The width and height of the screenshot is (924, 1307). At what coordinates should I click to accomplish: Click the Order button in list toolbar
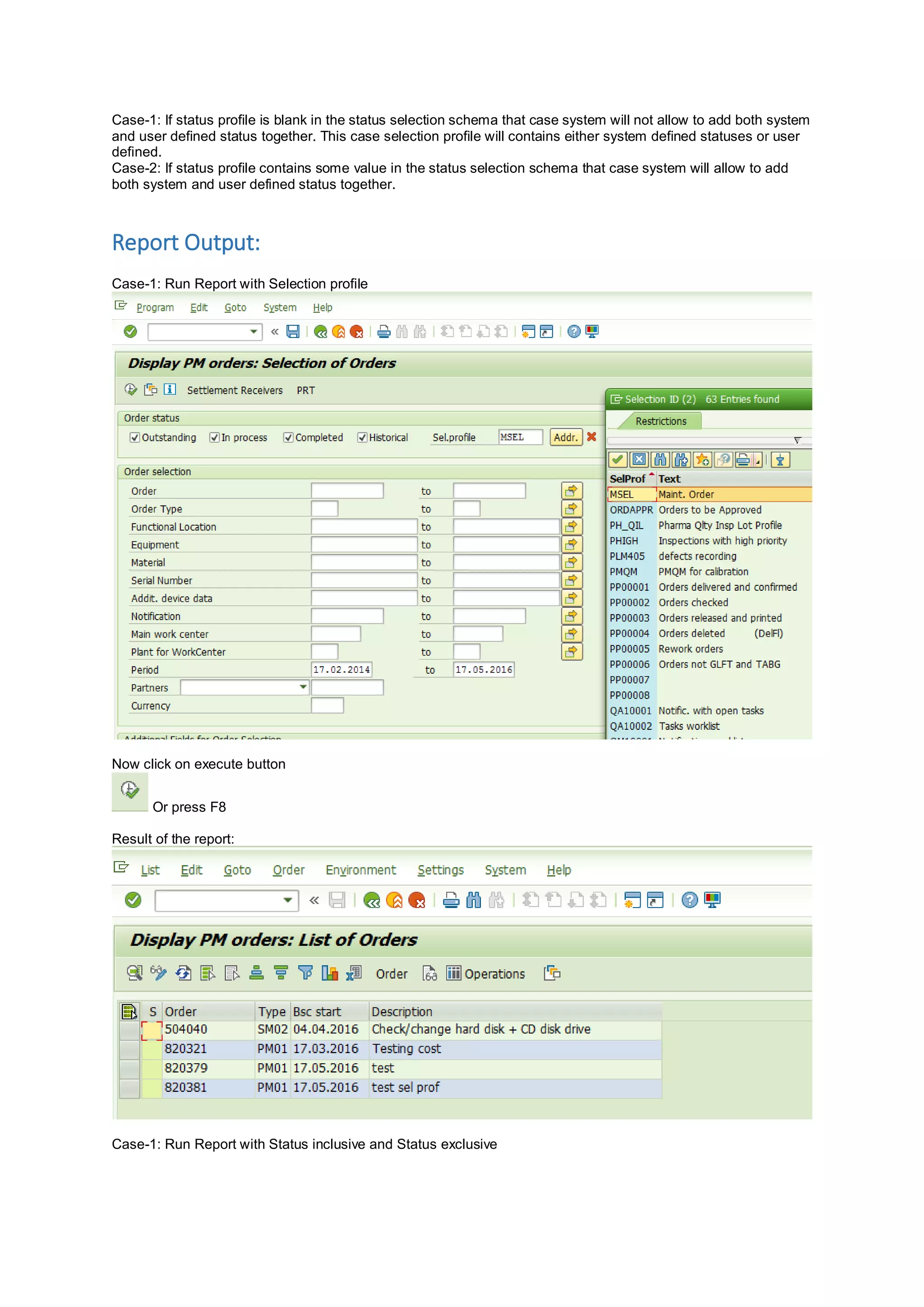tap(392, 974)
